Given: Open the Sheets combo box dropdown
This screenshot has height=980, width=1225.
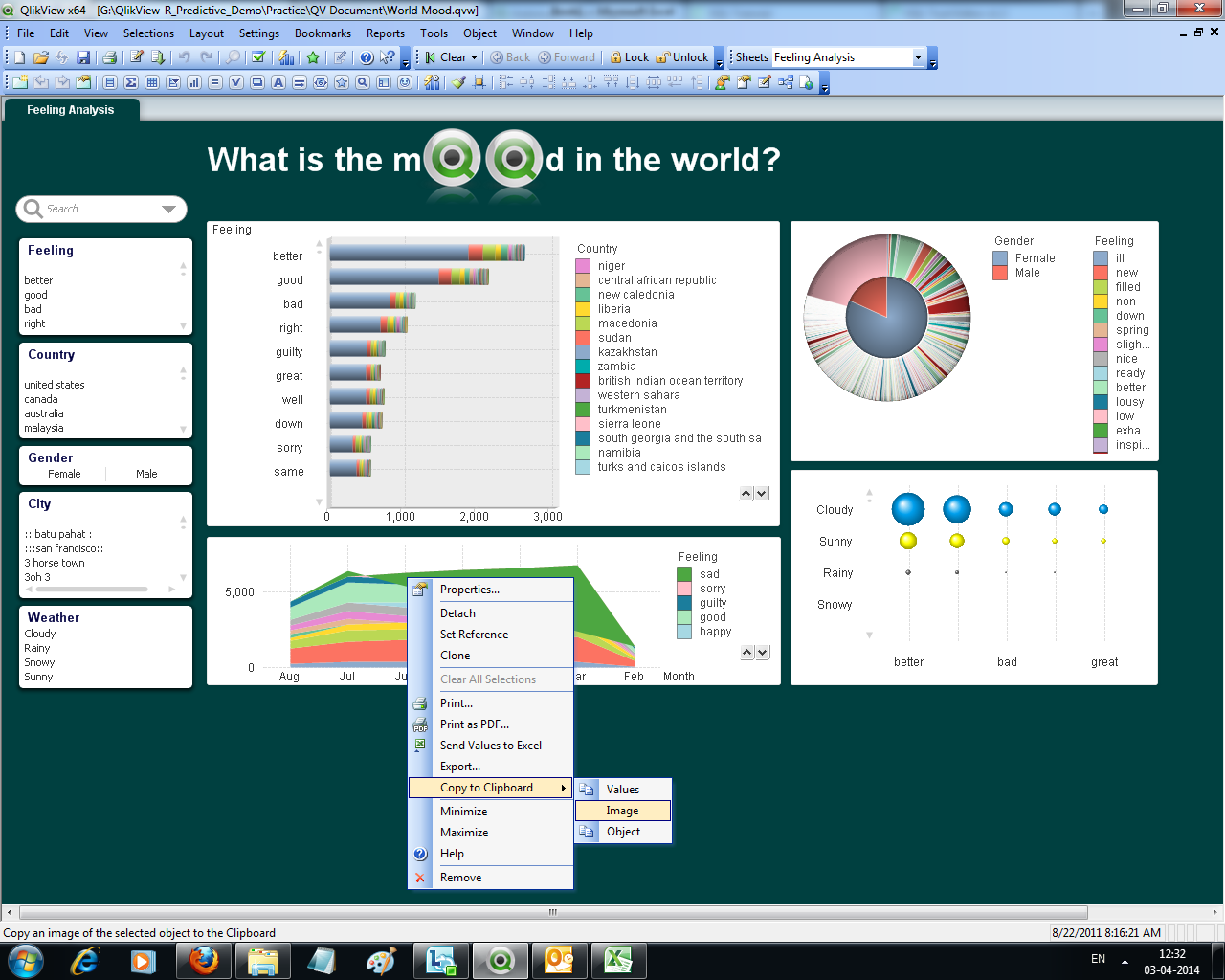Looking at the screenshot, I should (x=918, y=57).
